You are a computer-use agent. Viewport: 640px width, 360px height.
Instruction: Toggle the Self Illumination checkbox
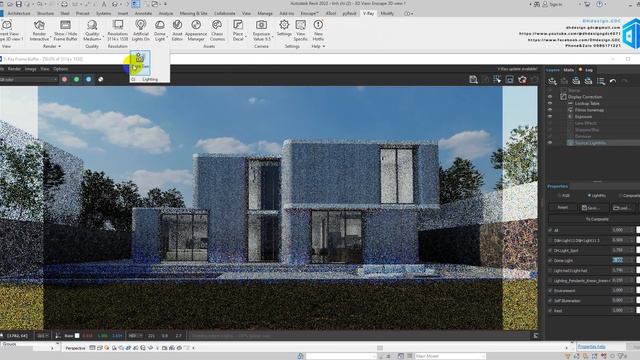[x=550, y=301]
